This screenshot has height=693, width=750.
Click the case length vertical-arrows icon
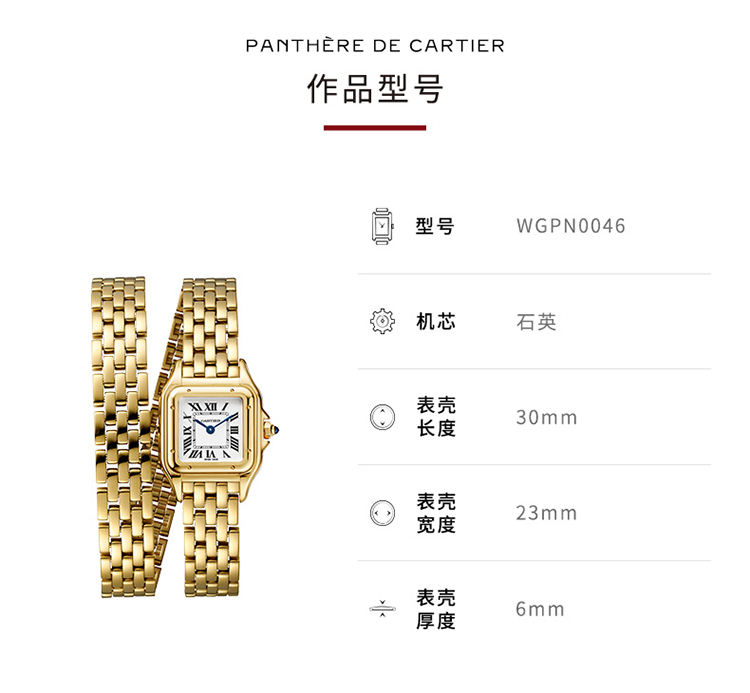point(382,417)
